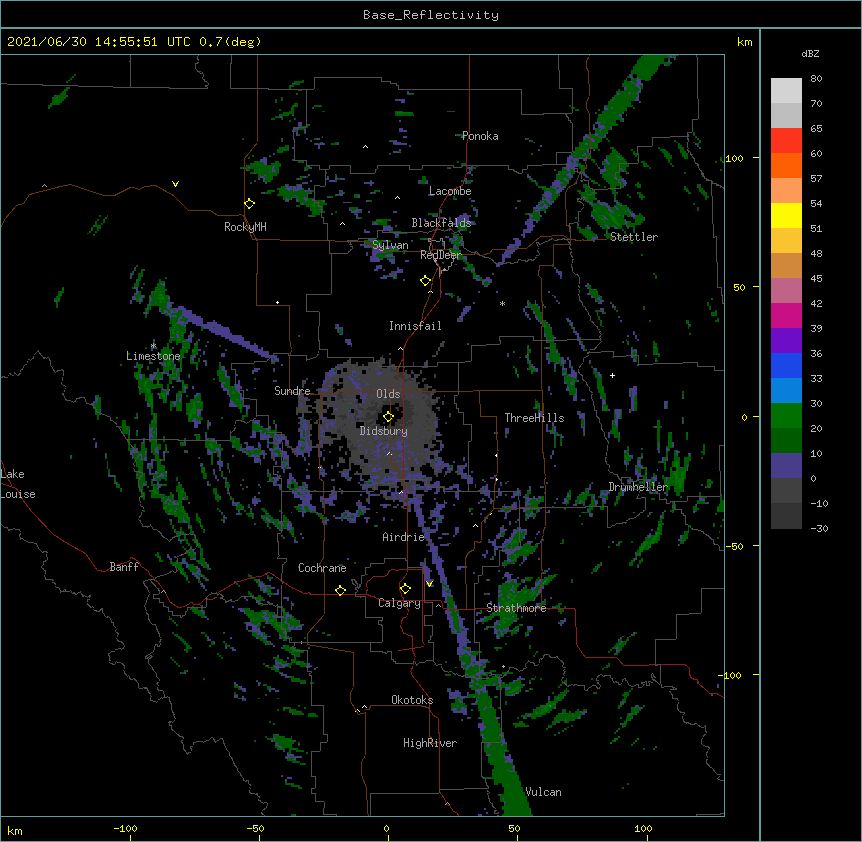Click the Calgary city label
This screenshot has height=842, width=862.
(399, 603)
